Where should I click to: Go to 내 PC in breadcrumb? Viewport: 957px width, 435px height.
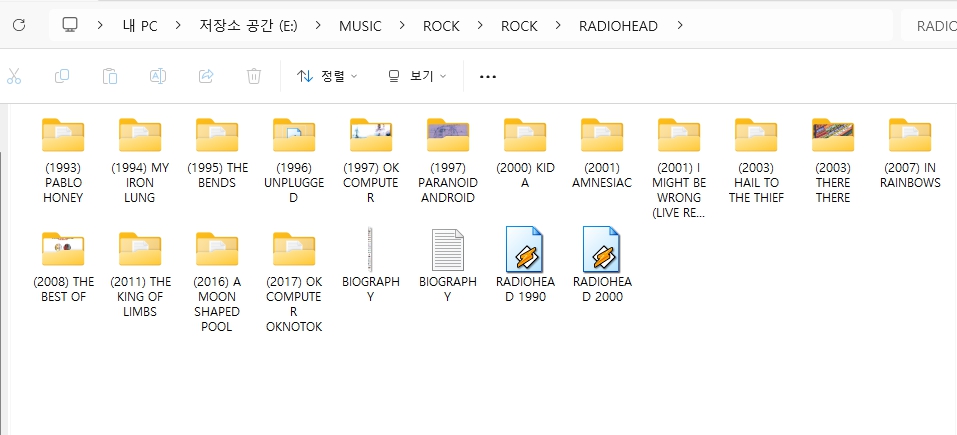tap(140, 26)
